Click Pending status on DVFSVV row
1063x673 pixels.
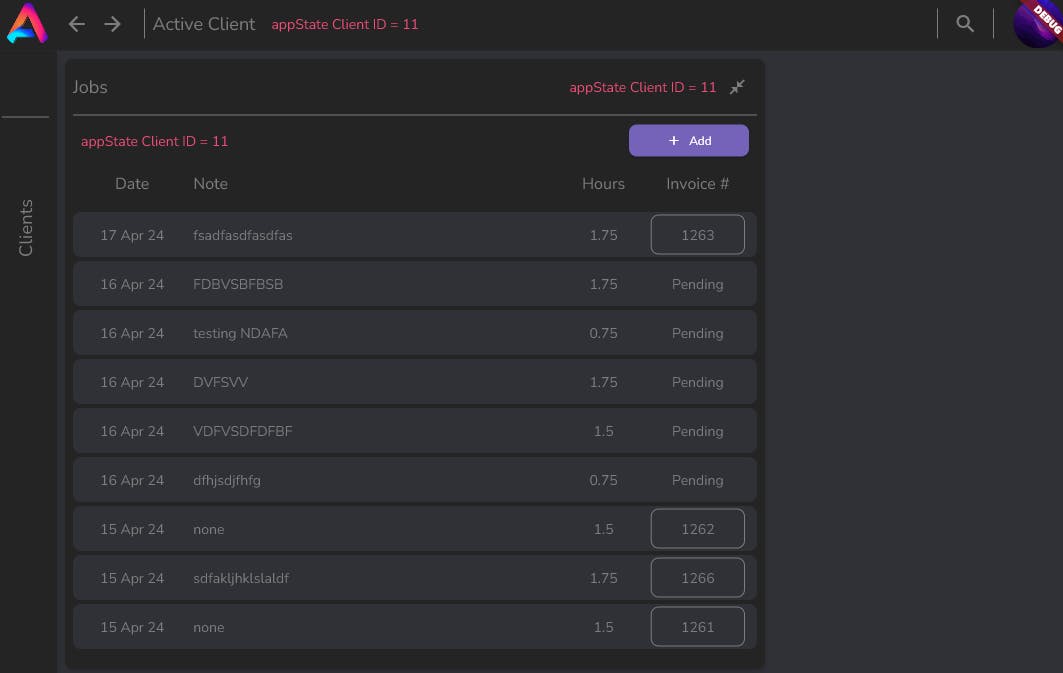[x=697, y=382]
